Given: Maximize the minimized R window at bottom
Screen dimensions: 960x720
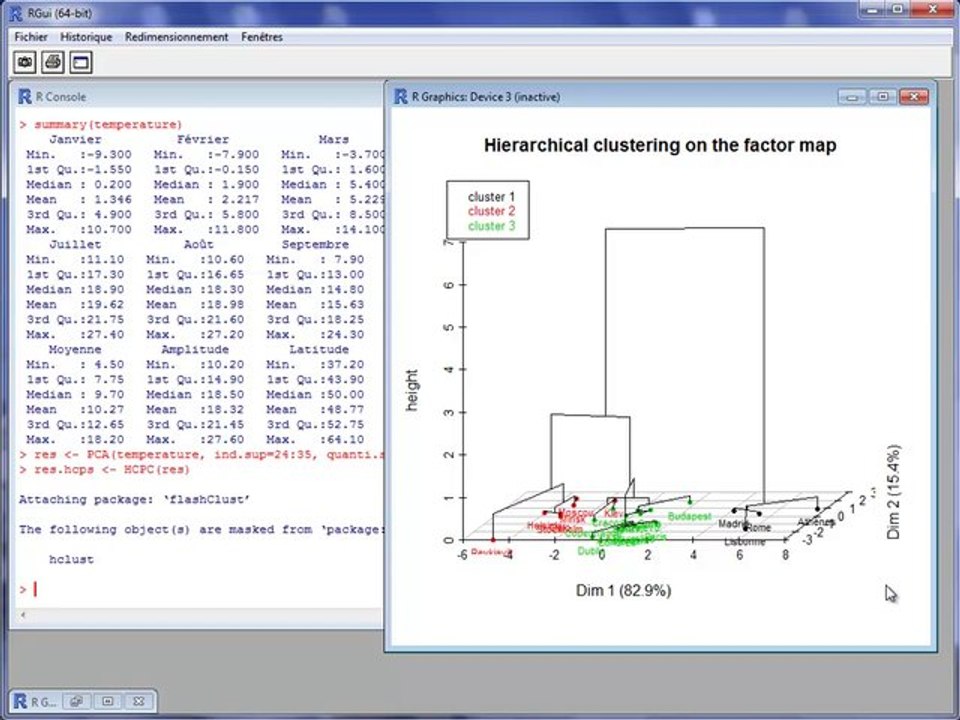Looking at the screenshot, I should (108, 702).
